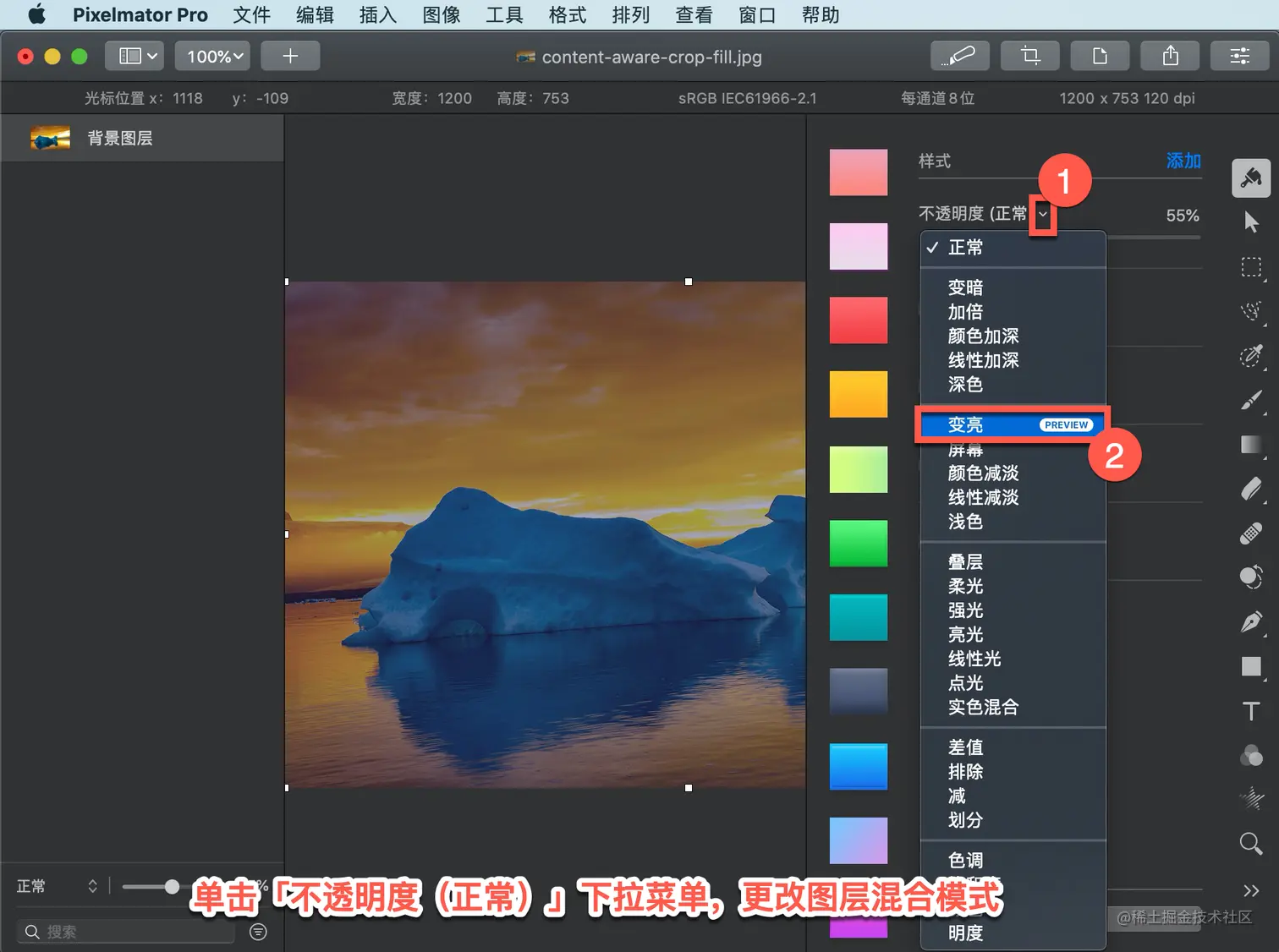Select the 背景图层 layer row
Viewport: 1279px width, 952px height.
click(x=142, y=138)
